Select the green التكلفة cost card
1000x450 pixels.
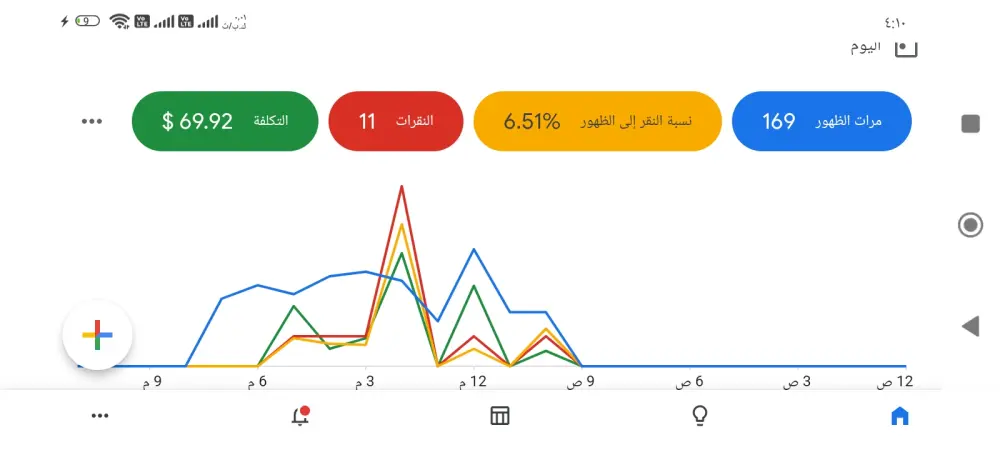point(224,121)
